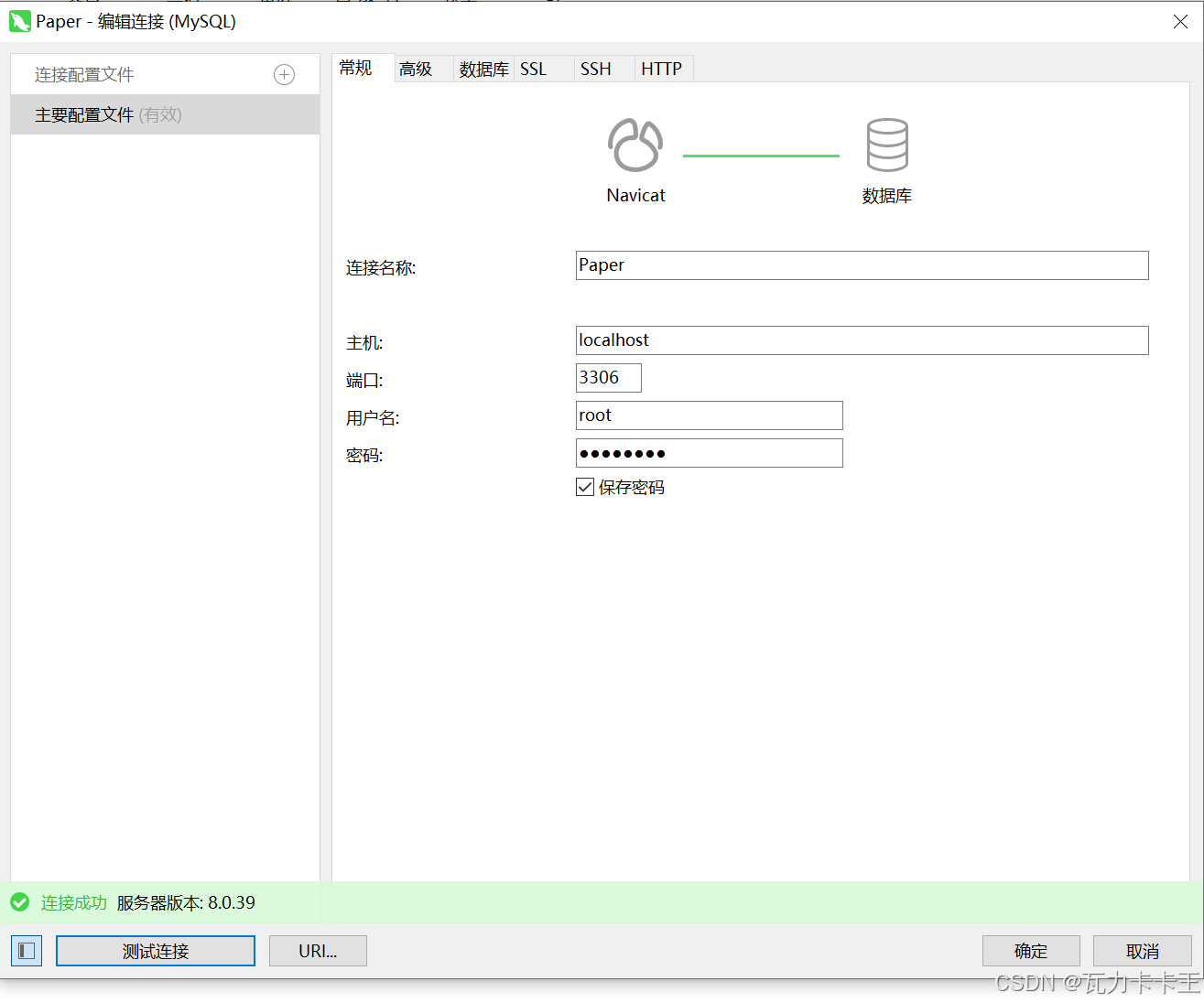Click the window title Paper - 编辑连接 (MySQL)
This screenshot has height=1003, width=1204.
[x=136, y=22]
